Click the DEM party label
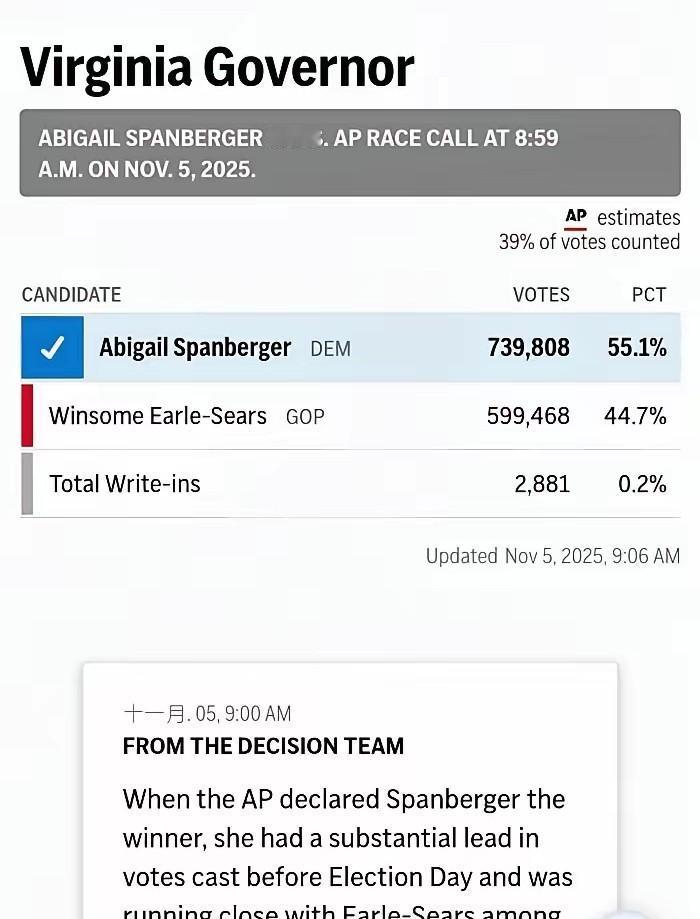This screenshot has height=919, width=700. pyautogui.click(x=330, y=350)
